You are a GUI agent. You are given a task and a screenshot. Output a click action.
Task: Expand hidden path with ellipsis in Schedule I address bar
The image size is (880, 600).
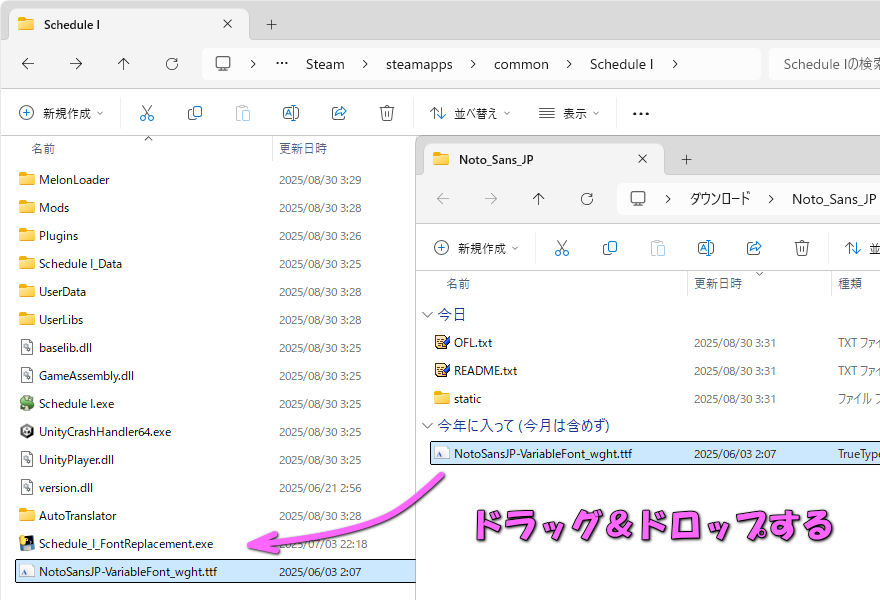click(282, 64)
